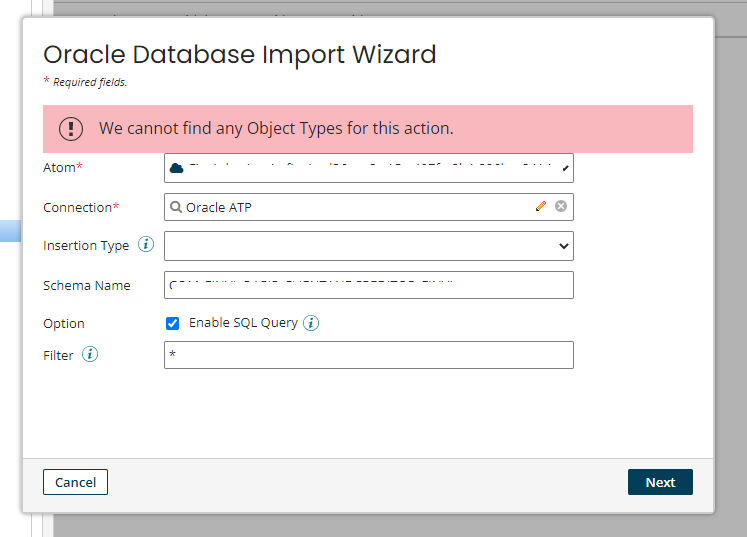Open the Insertion Type info icon

pos(146,244)
